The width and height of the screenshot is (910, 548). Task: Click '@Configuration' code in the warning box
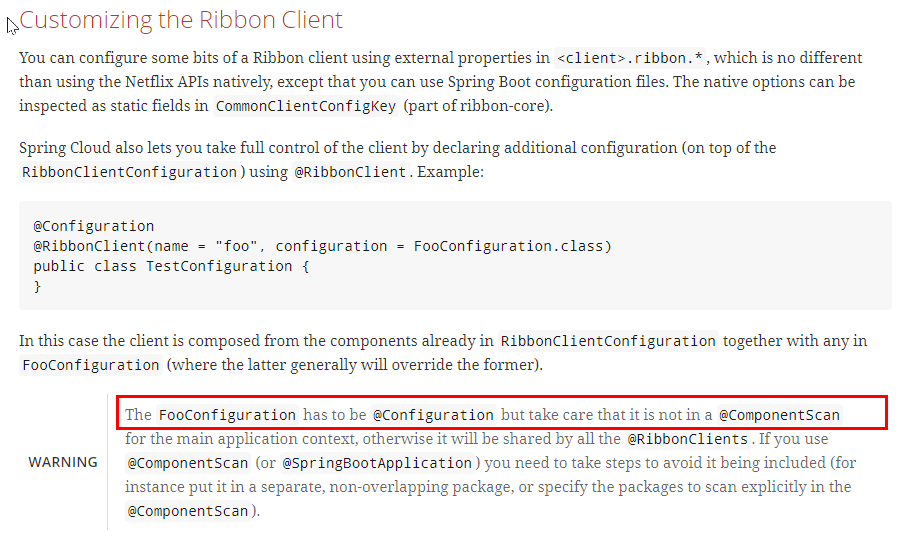coord(433,415)
